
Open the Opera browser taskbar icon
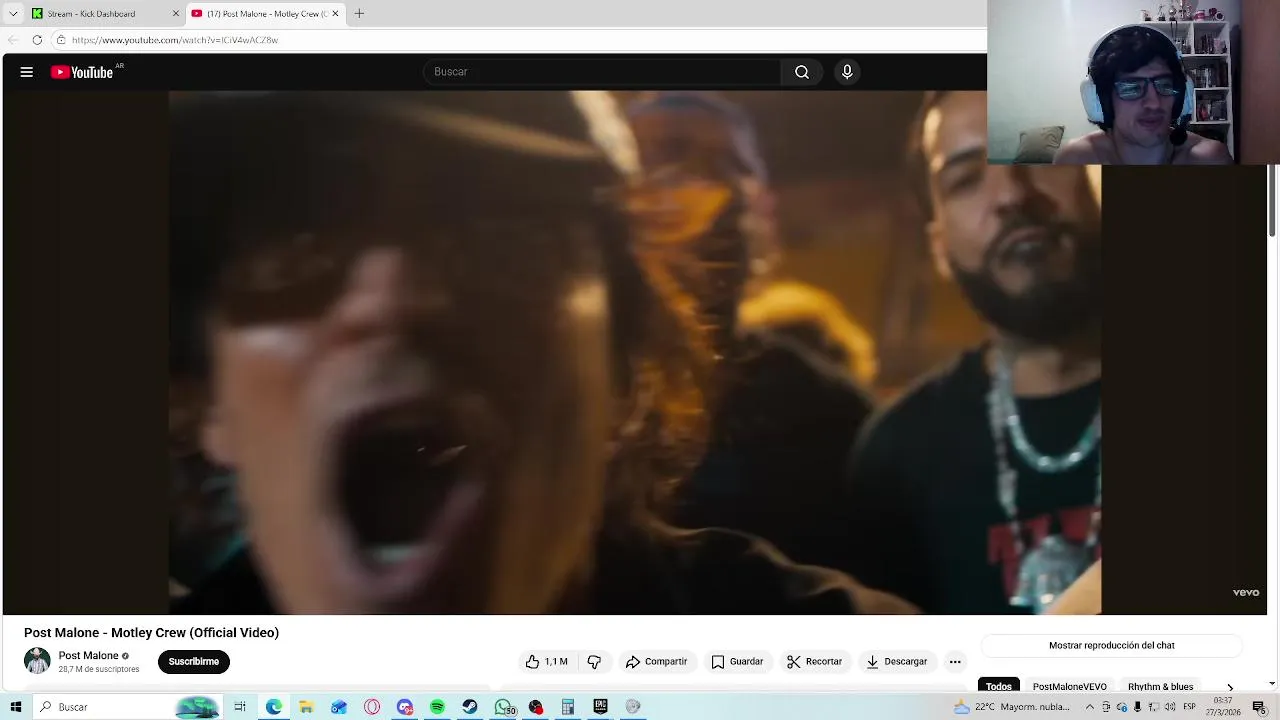tap(372, 707)
